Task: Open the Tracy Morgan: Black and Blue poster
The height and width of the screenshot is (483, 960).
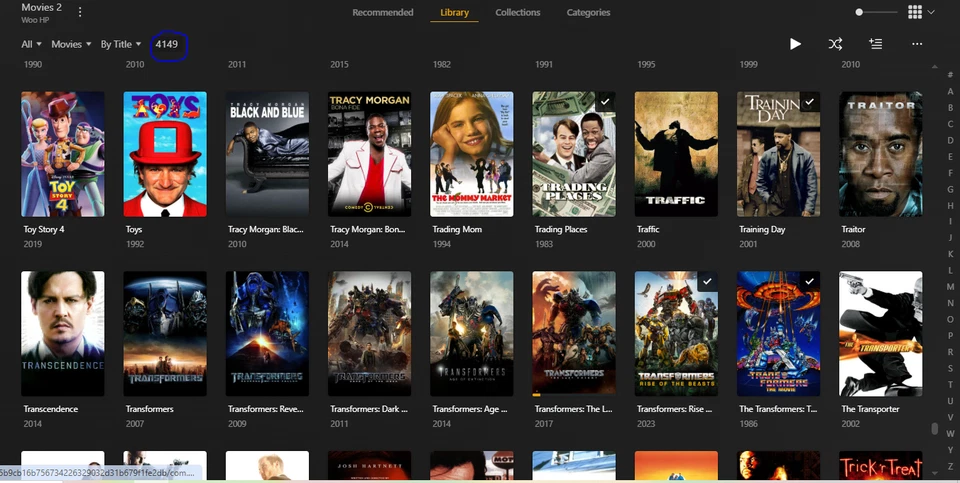Action: tap(267, 154)
